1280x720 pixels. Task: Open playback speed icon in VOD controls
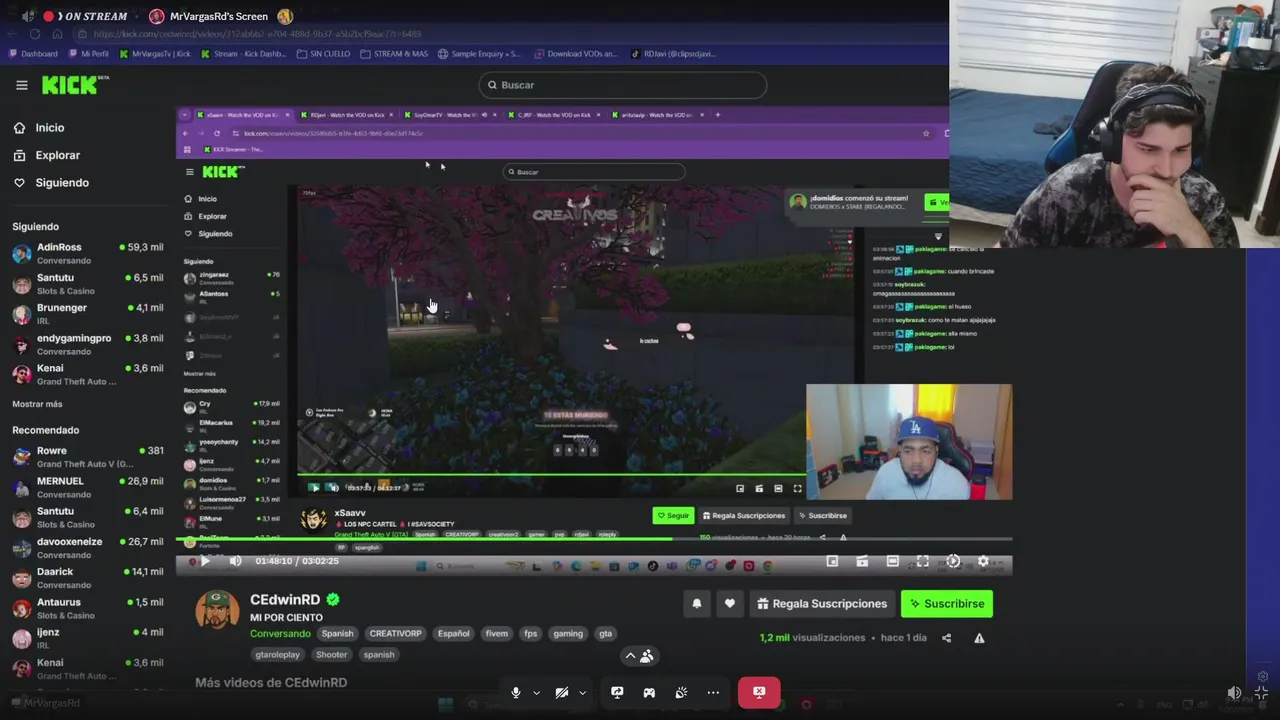(953, 562)
